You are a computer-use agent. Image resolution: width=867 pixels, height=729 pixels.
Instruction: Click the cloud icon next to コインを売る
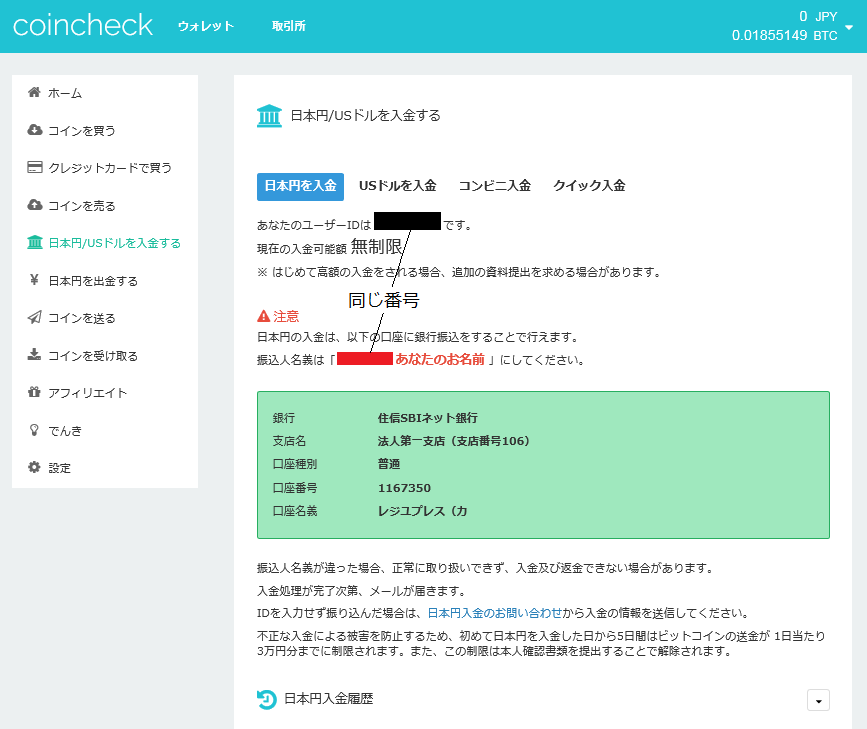click(34, 205)
